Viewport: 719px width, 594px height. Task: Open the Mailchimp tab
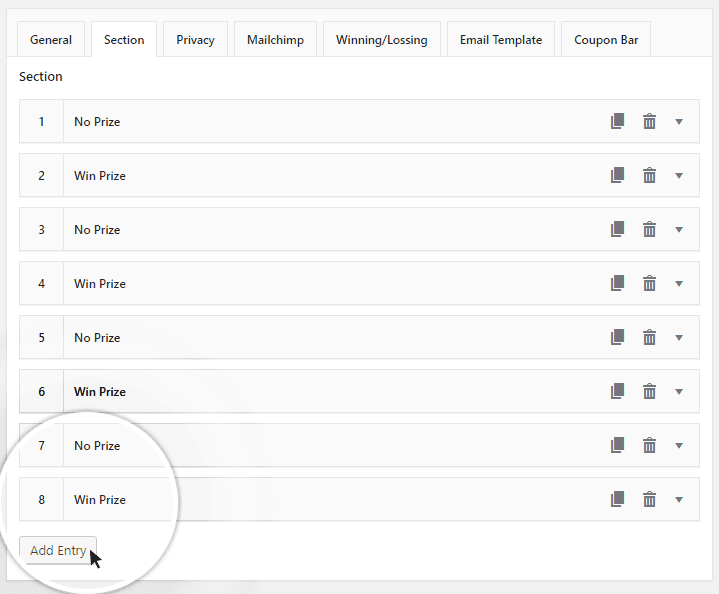(x=275, y=40)
